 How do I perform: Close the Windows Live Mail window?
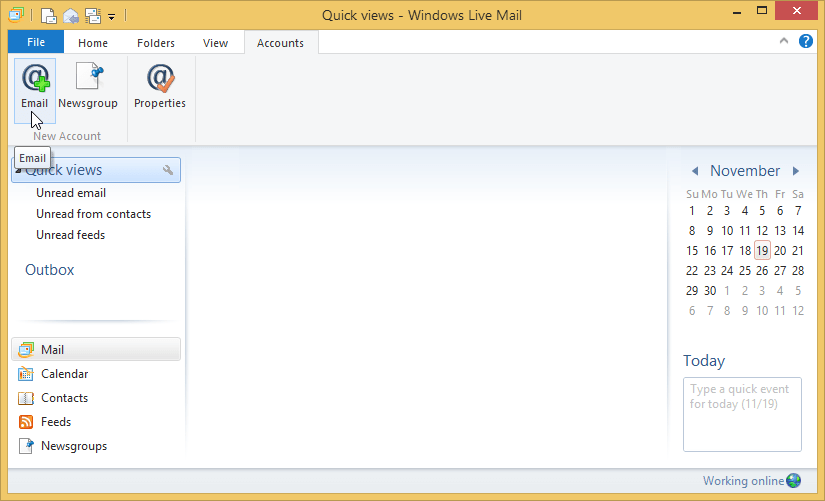point(797,11)
